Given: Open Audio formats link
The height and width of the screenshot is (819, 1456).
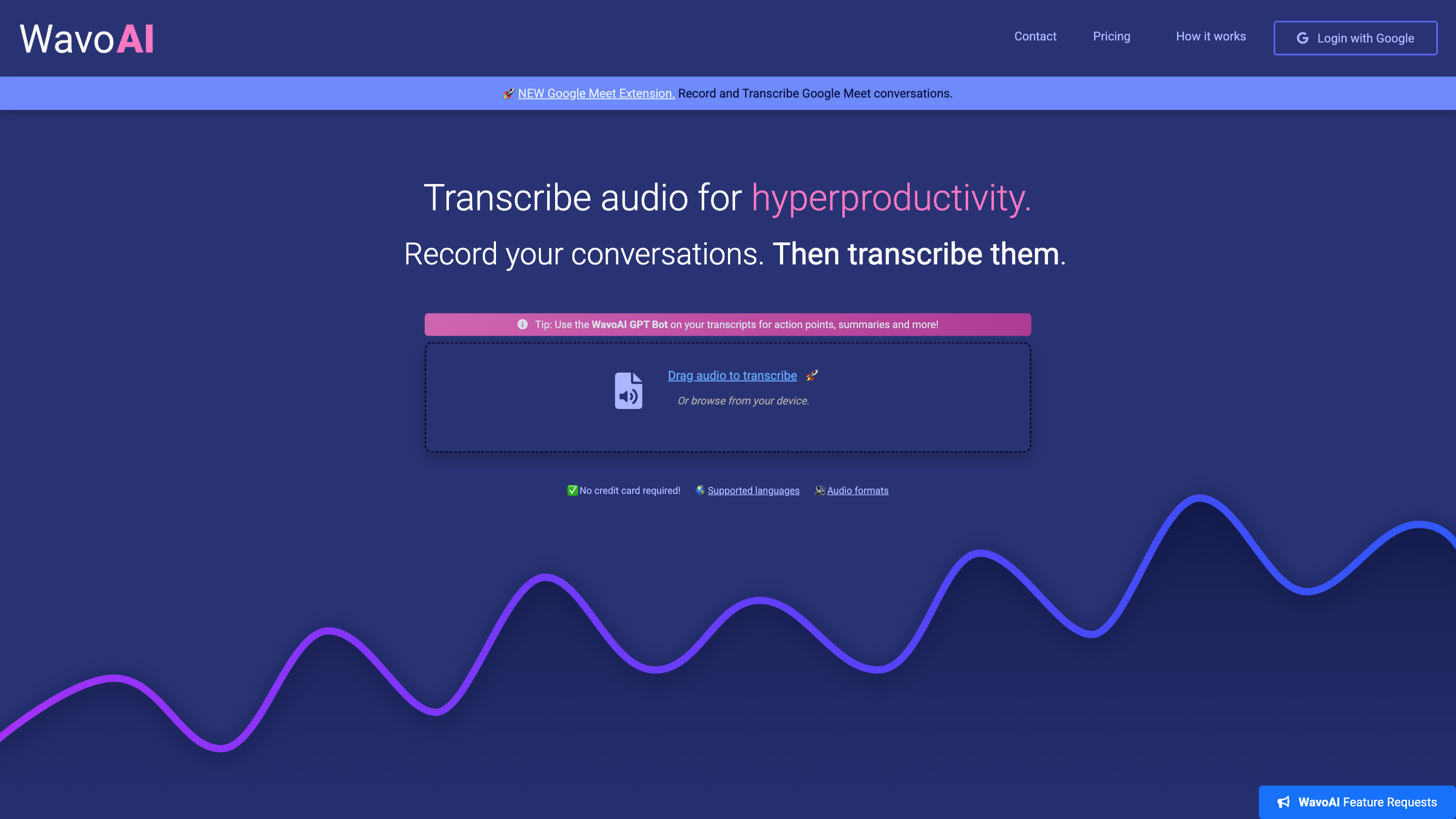Looking at the screenshot, I should (857, 490).
